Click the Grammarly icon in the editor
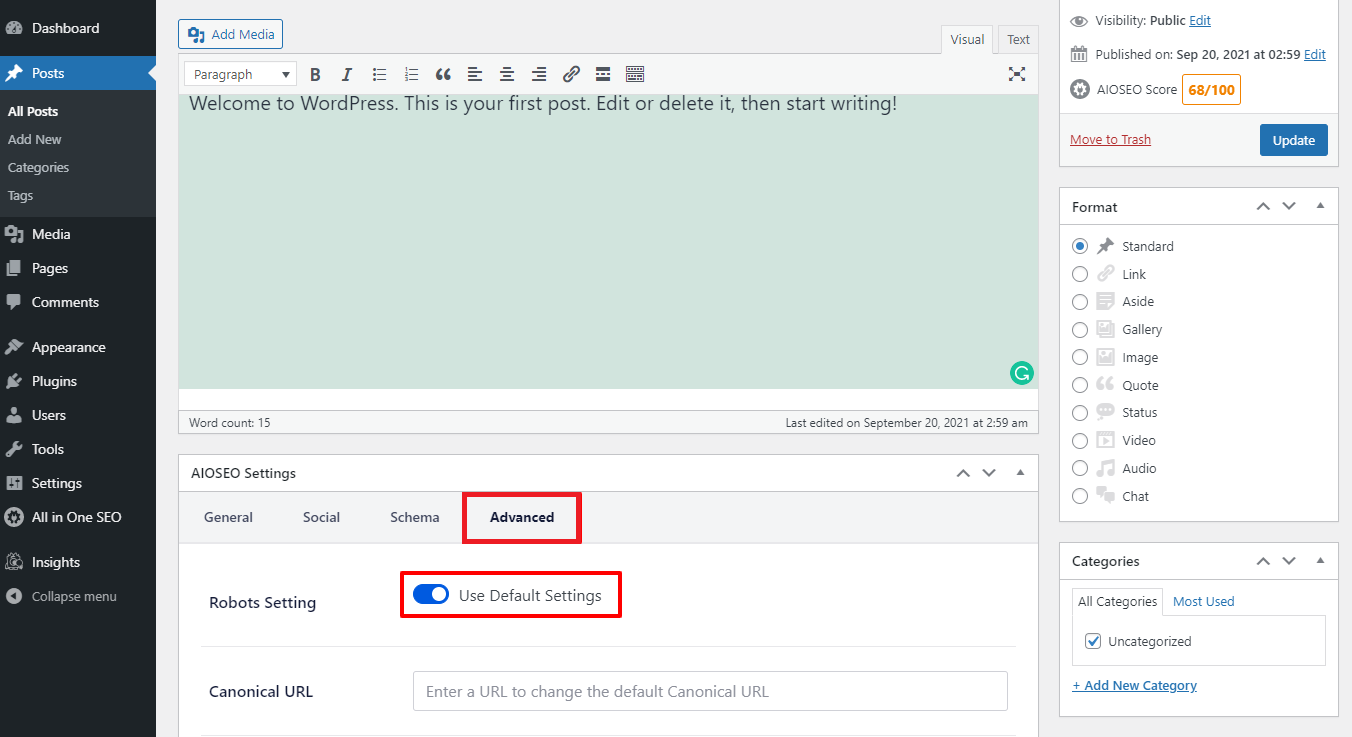This screenshot has width=1352, height=737. (1021, 373)
